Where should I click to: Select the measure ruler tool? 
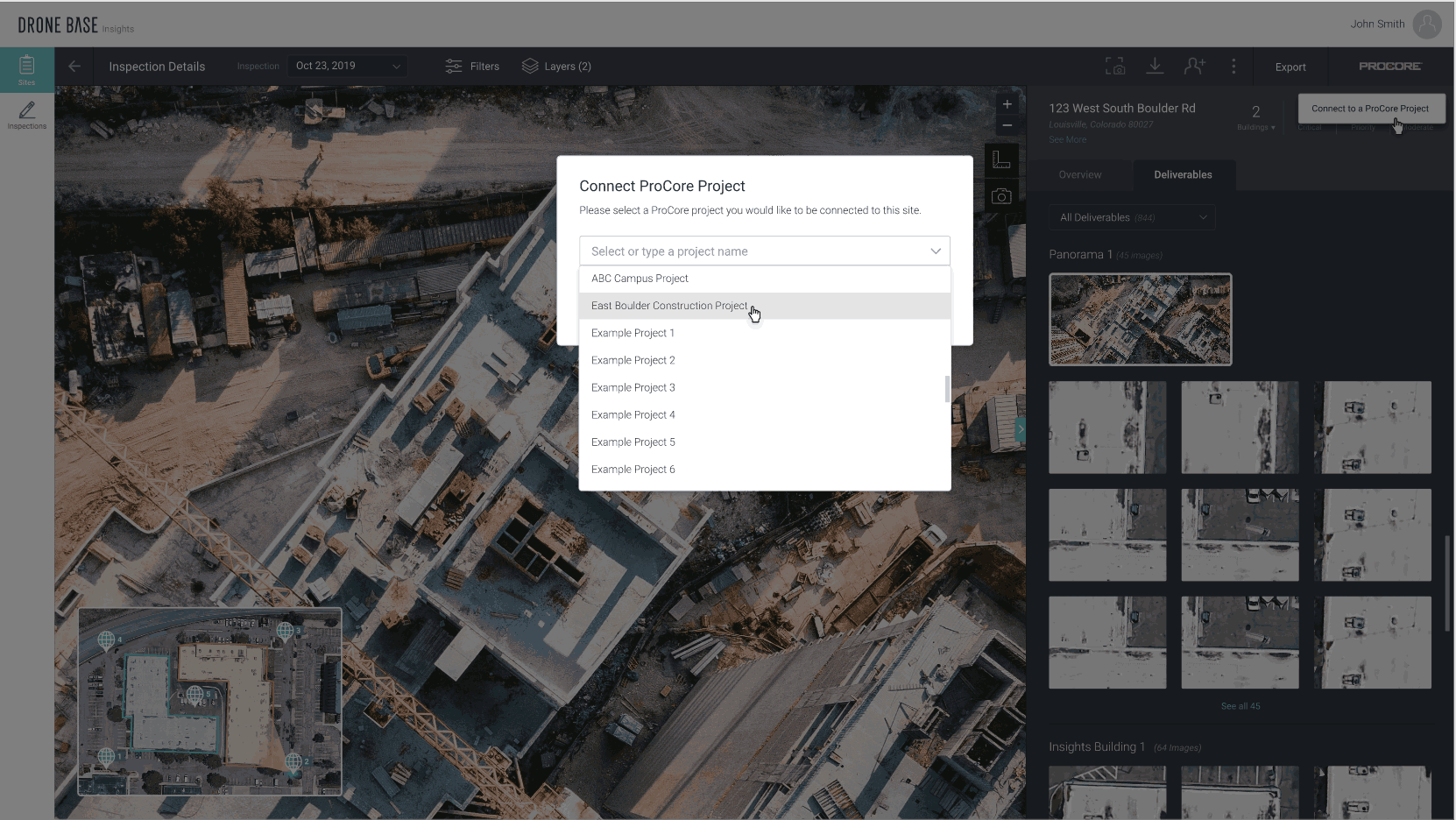tap(1001, 159)
